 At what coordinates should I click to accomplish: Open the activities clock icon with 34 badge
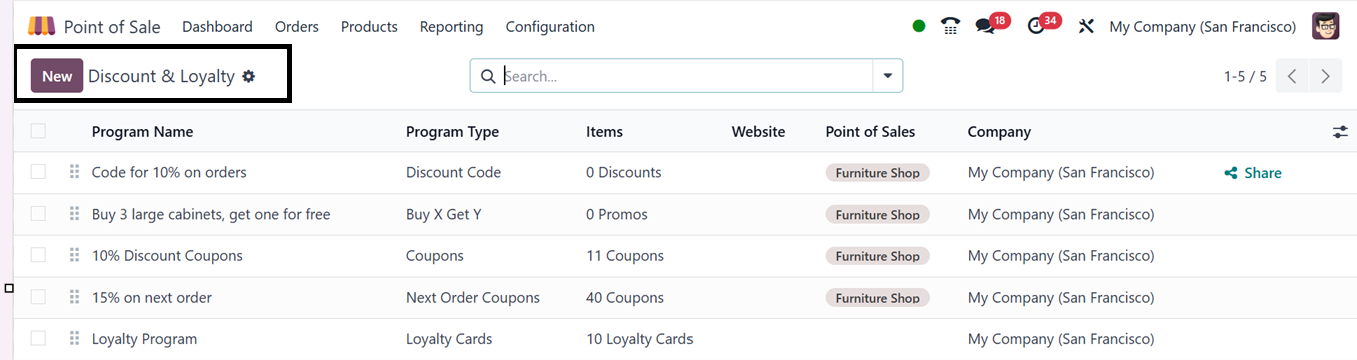tap(1036, 27)
